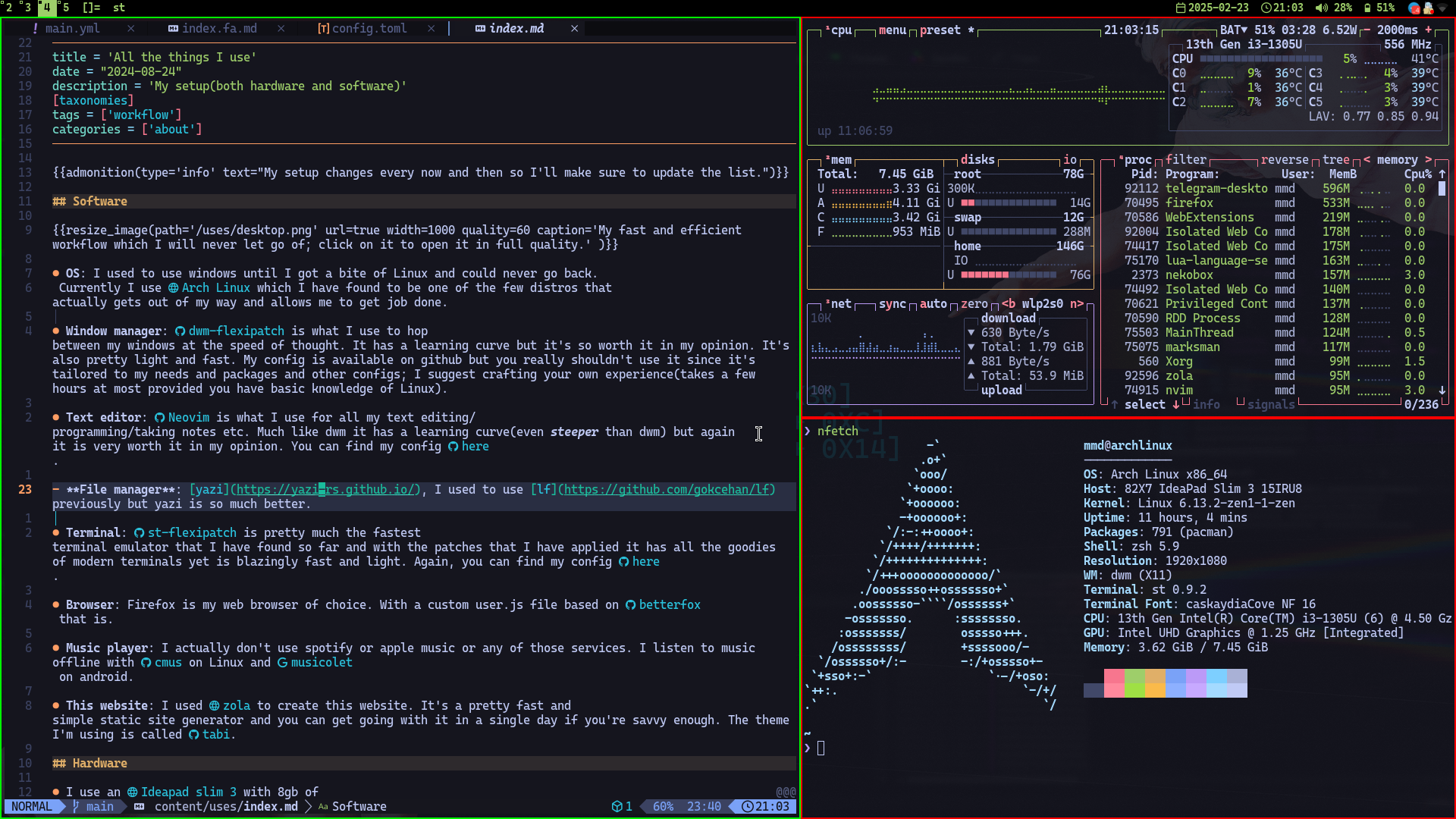
Task: Click the LSP cube icon in Neovim's statusline
Action: [x=617, y=807]
